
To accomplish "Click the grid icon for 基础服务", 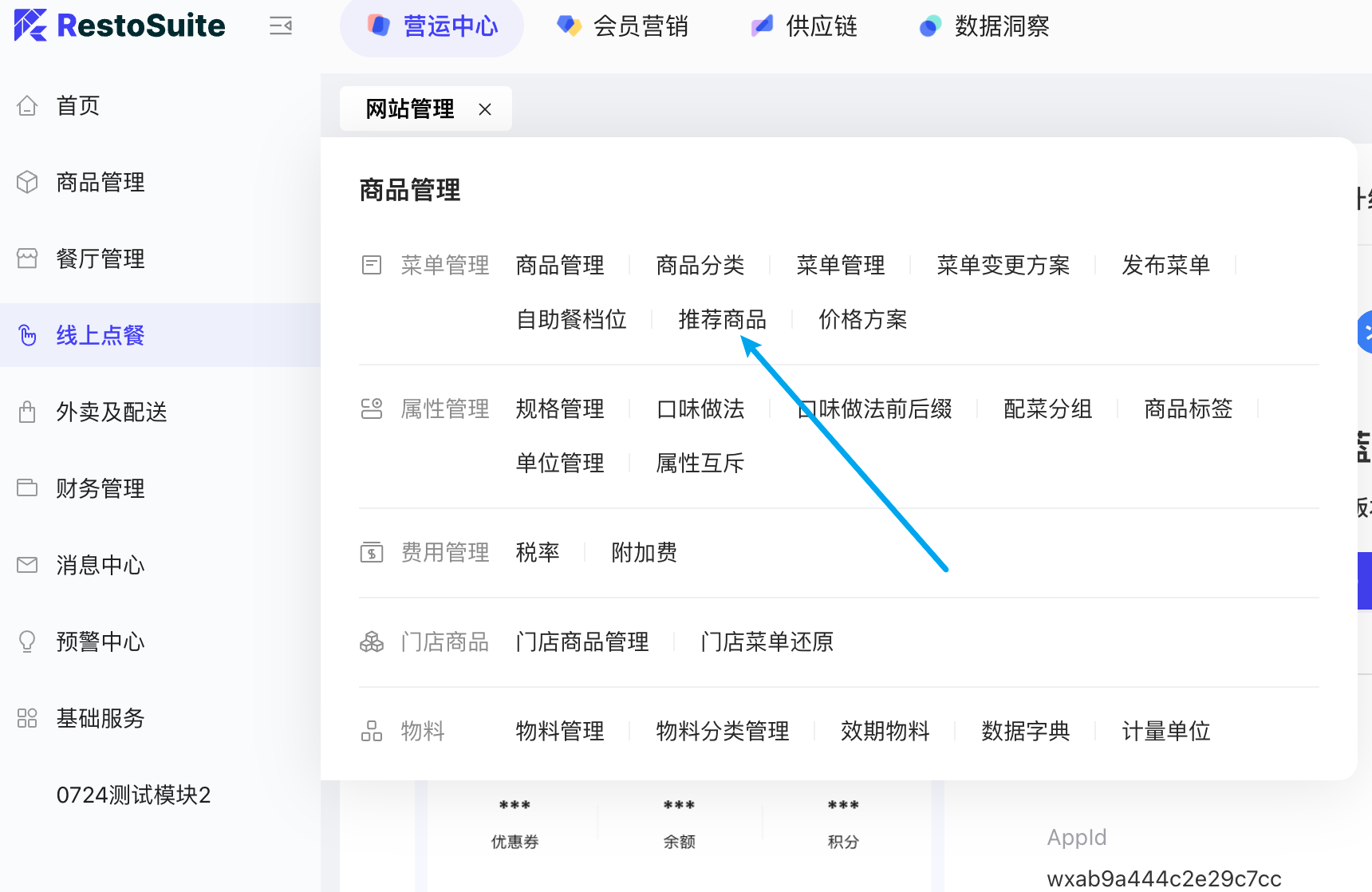I will (x=27, y=718).
